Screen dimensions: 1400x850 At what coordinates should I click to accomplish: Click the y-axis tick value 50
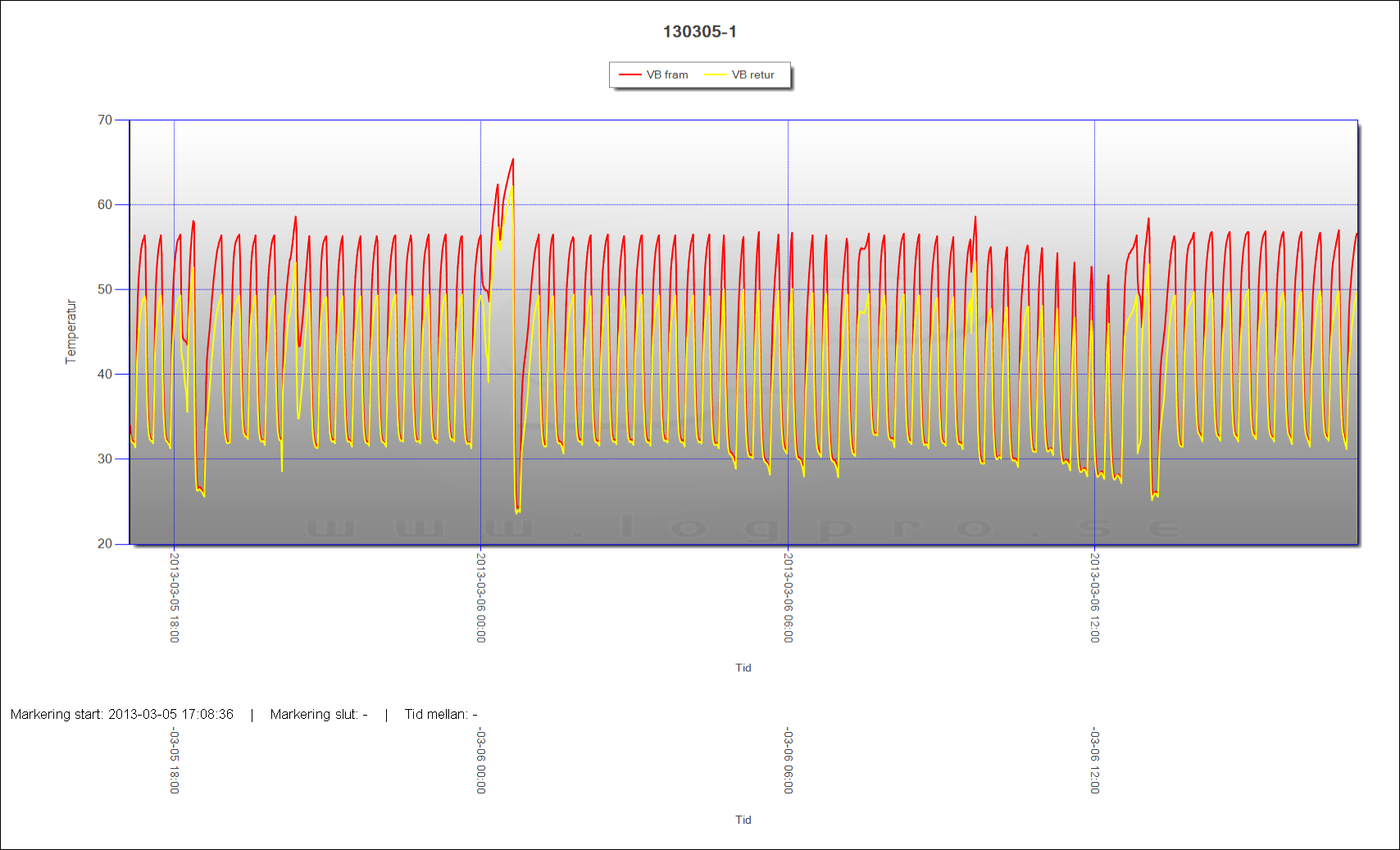(105, 289)
